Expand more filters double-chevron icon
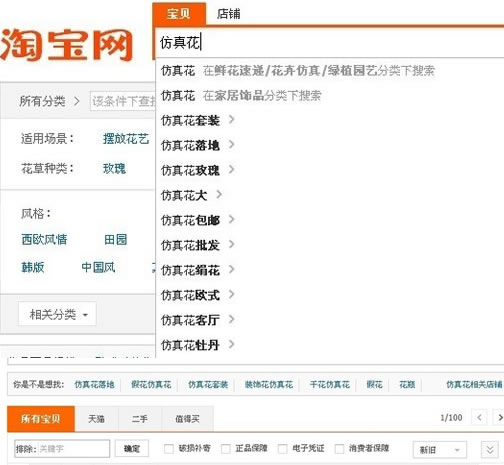Screen dimensions: 504x465 490,450
